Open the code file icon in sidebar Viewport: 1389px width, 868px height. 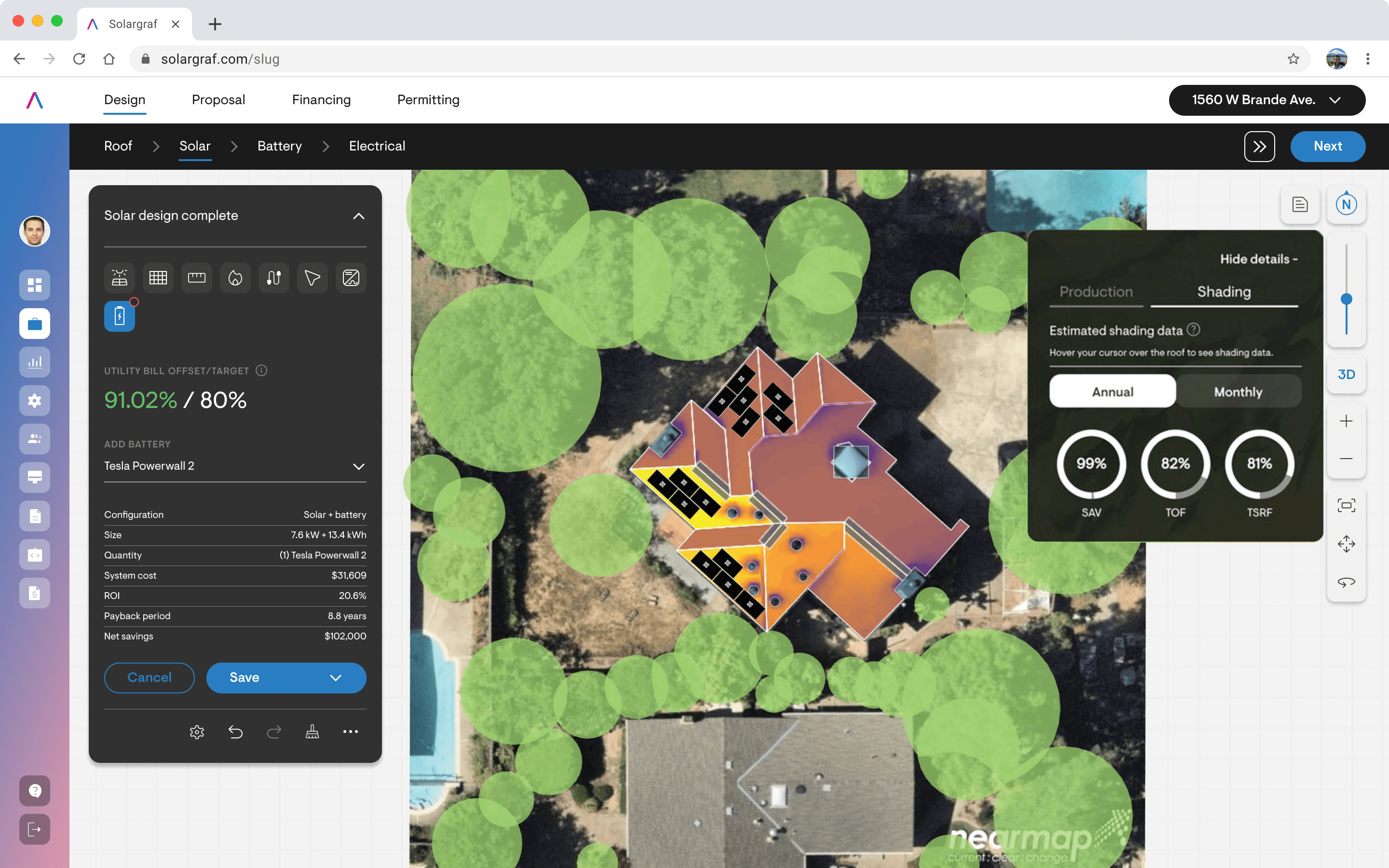click(x=34, y=555)
